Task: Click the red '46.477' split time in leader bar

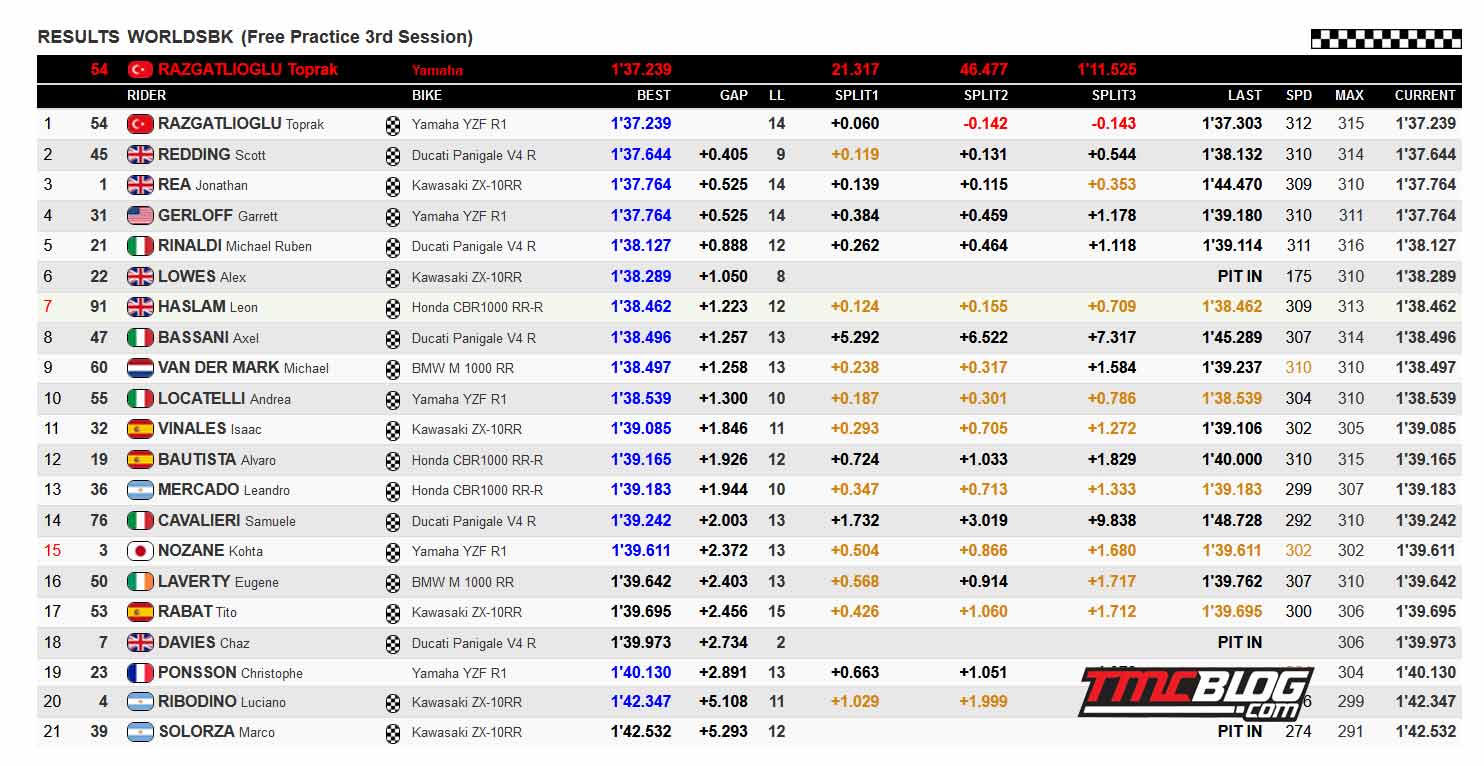Action: point(984,70)
